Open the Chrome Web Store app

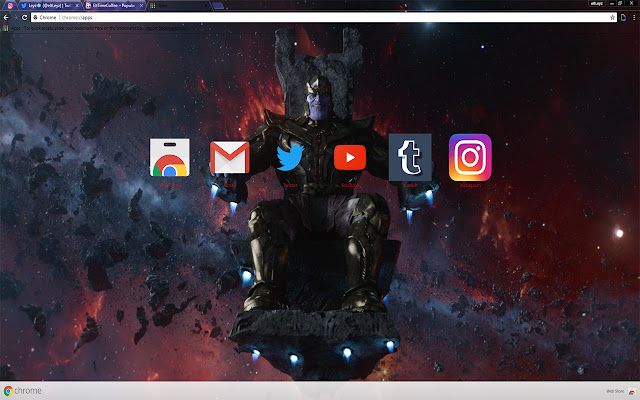pyautogui.click(x=169, y=158)
